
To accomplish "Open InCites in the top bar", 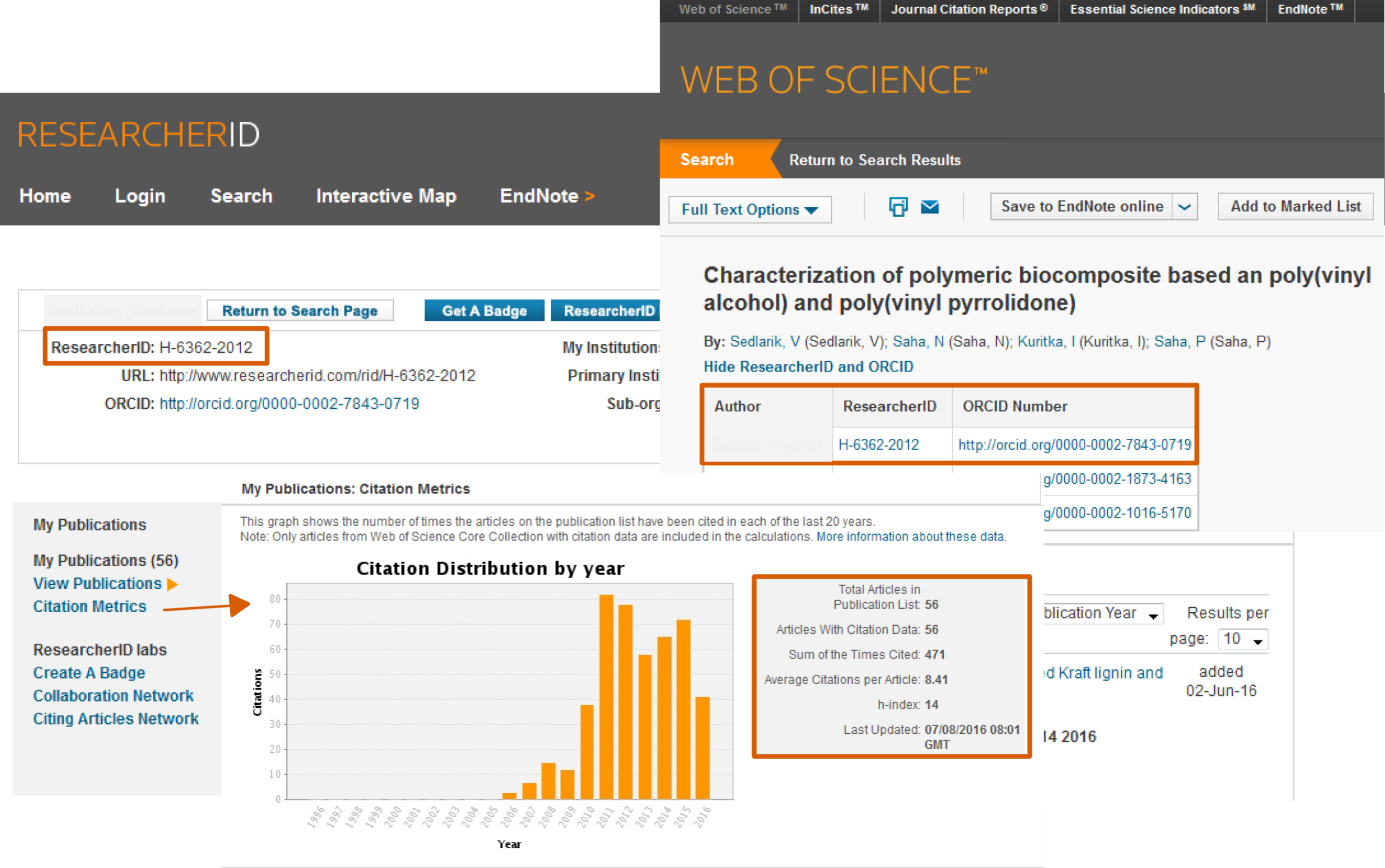I will (x=838, y=10).
